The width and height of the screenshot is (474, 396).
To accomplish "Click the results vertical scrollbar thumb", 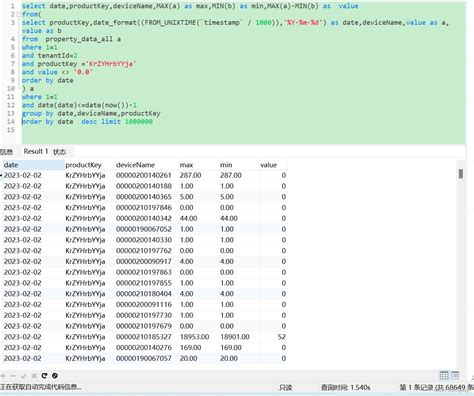I will click(x=461, y=174).
